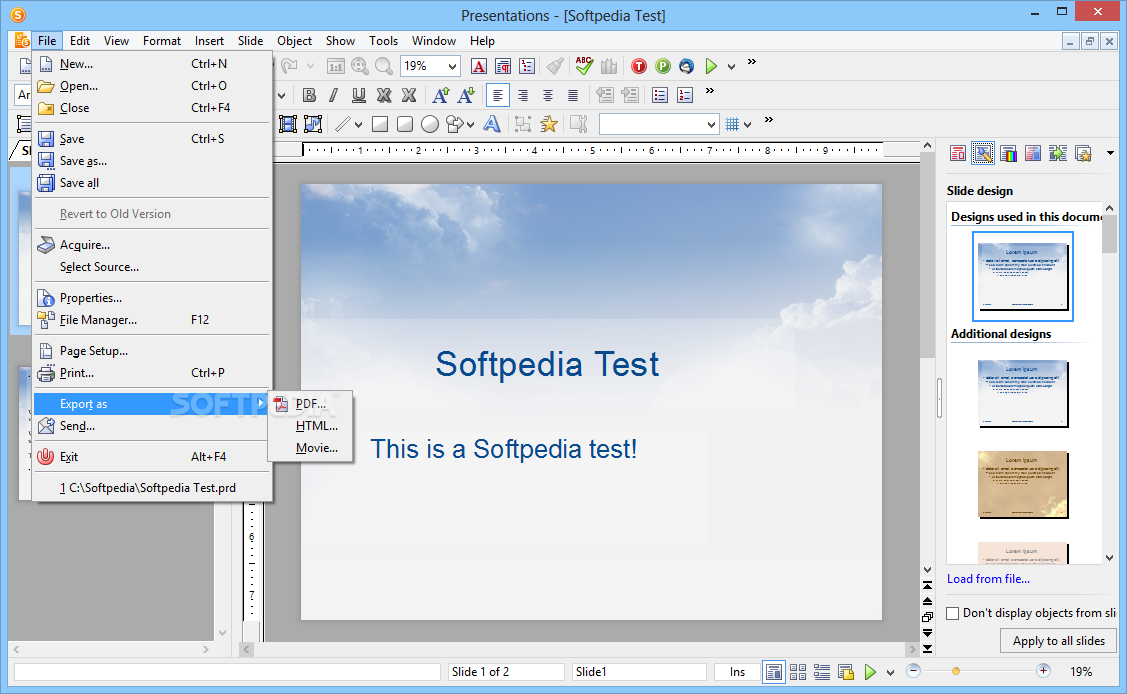Toggle normal slide view button
The height and width of the screenshot is (694, 1127).
774,672
